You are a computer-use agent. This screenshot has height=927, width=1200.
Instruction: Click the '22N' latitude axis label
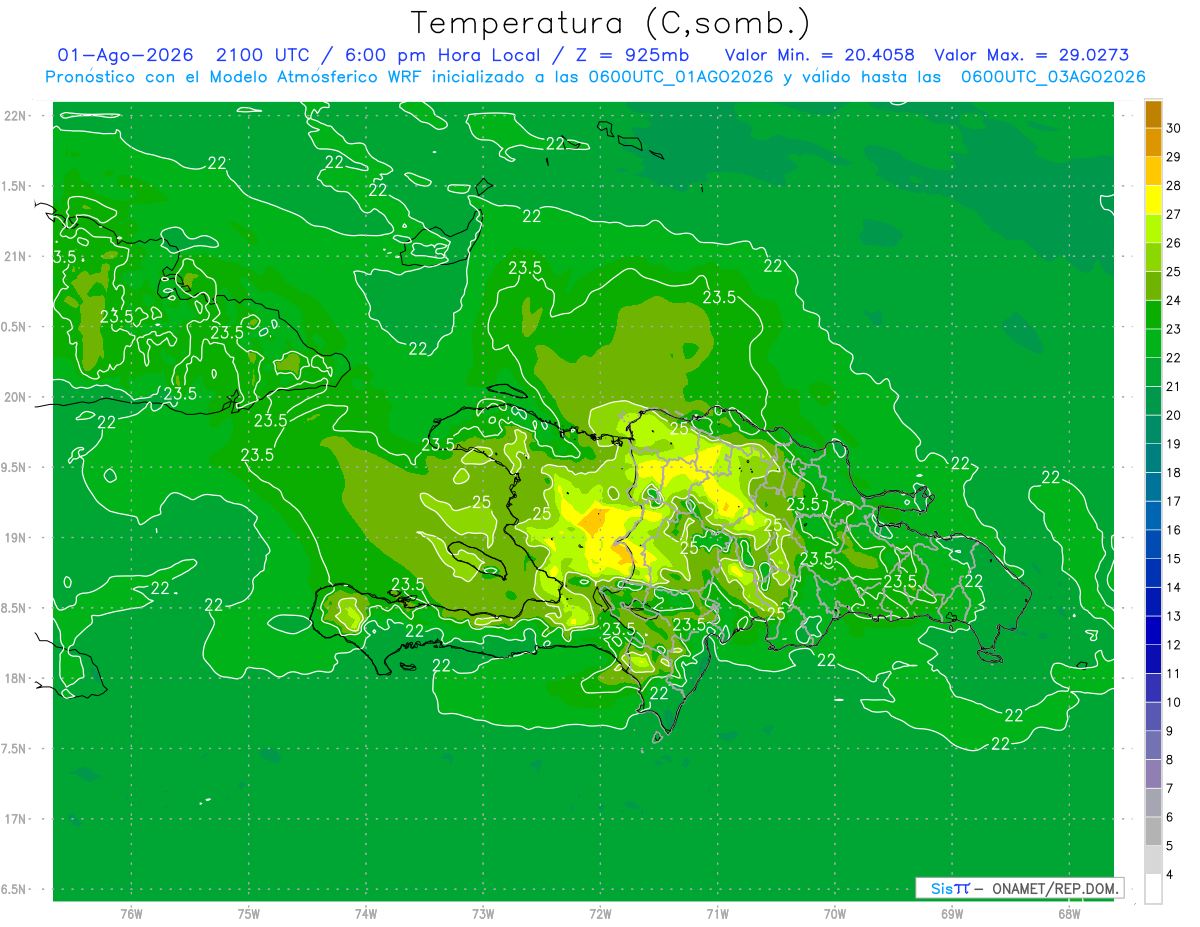[x=16, y=115]
